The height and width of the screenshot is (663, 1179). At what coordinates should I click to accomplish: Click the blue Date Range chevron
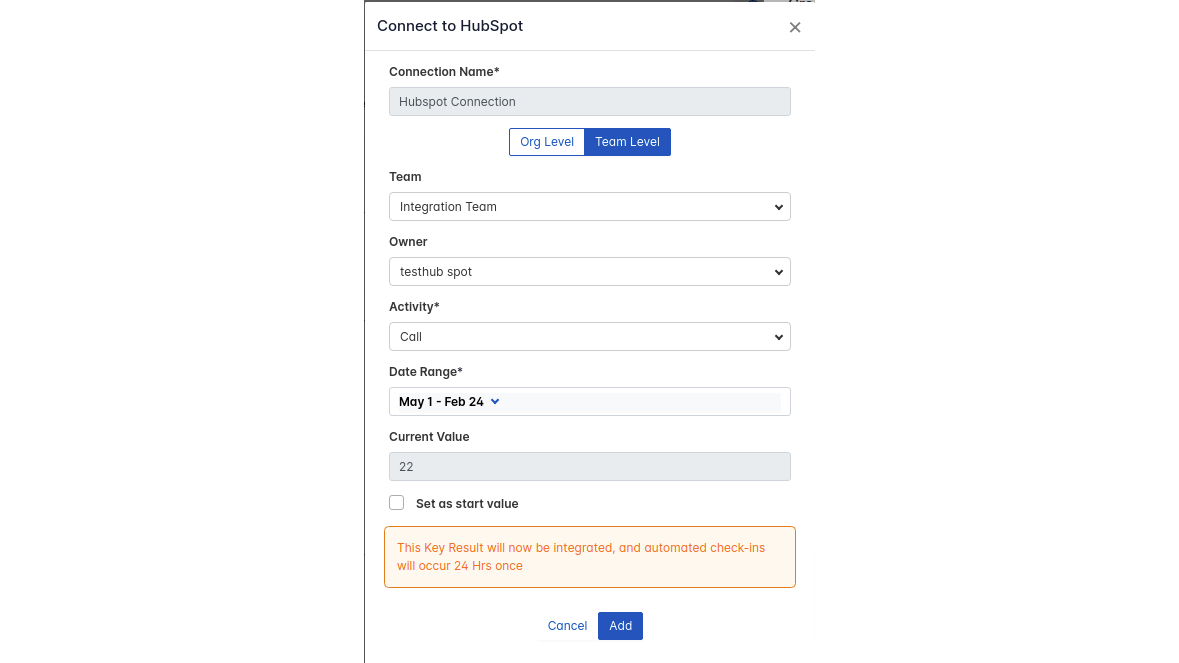pyautogui.click(x=495, y=402)
